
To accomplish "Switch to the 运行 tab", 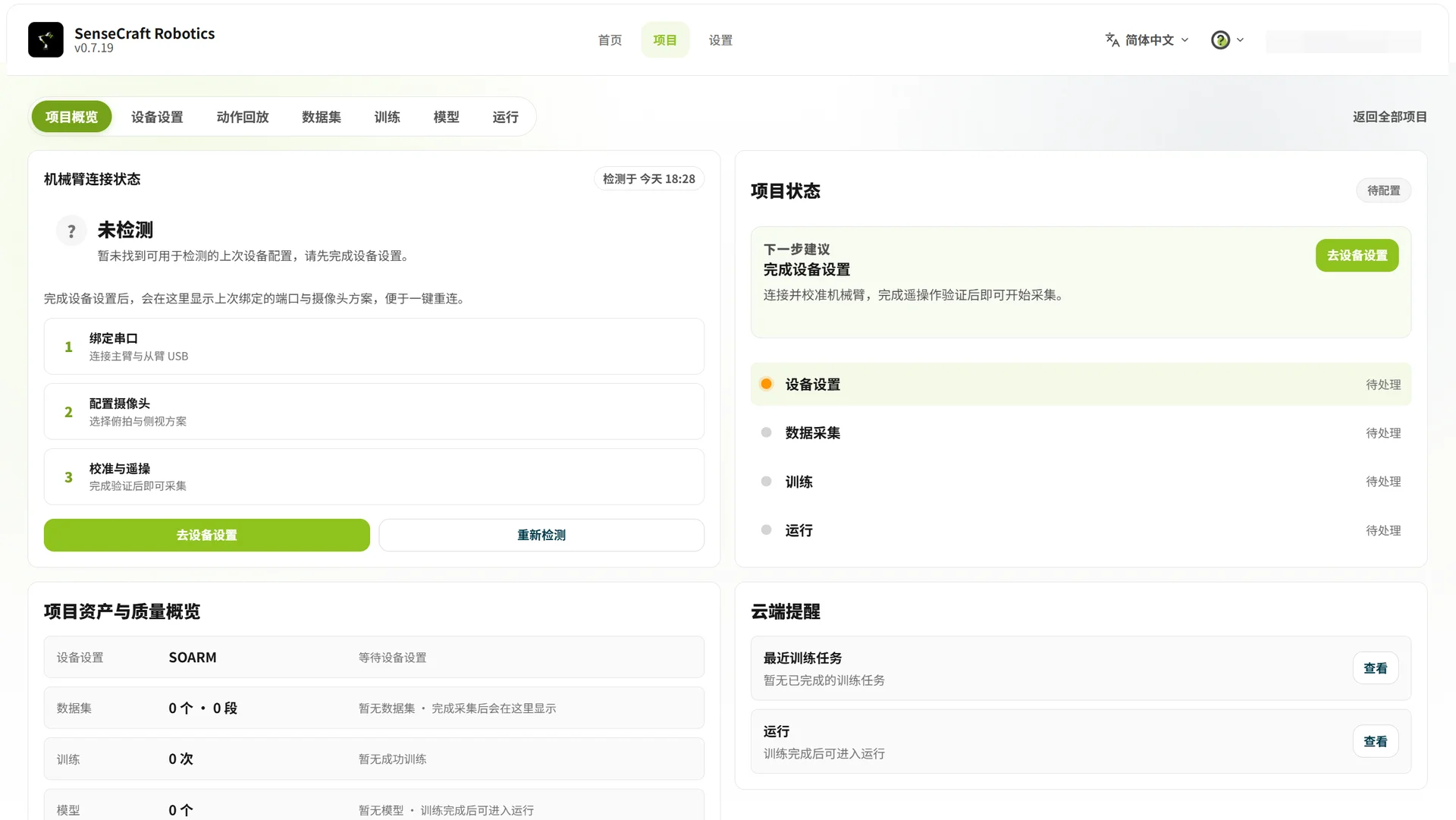I will (505, 117).
